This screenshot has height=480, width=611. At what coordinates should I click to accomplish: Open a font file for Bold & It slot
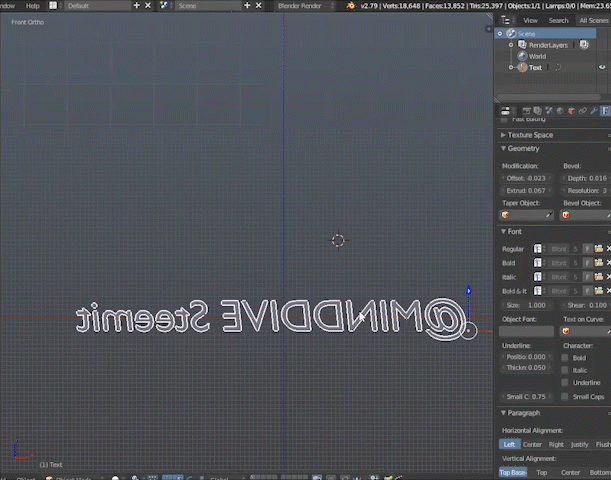pyautogui.click(x=599, y=291)
